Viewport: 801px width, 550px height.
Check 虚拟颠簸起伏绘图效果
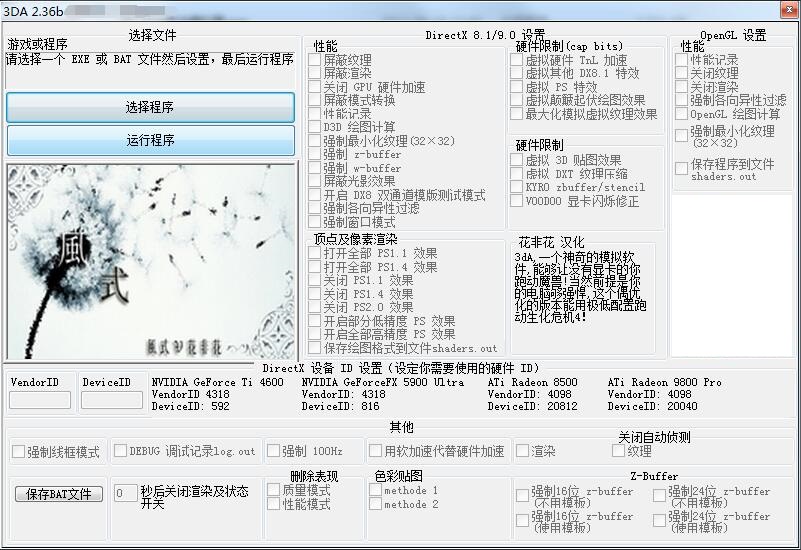516,100
